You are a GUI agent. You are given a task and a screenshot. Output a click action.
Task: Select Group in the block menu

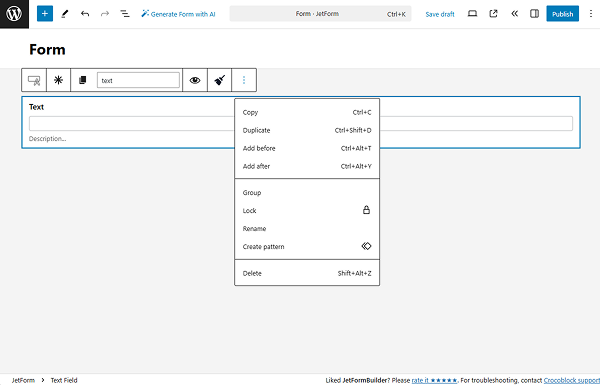307,192
